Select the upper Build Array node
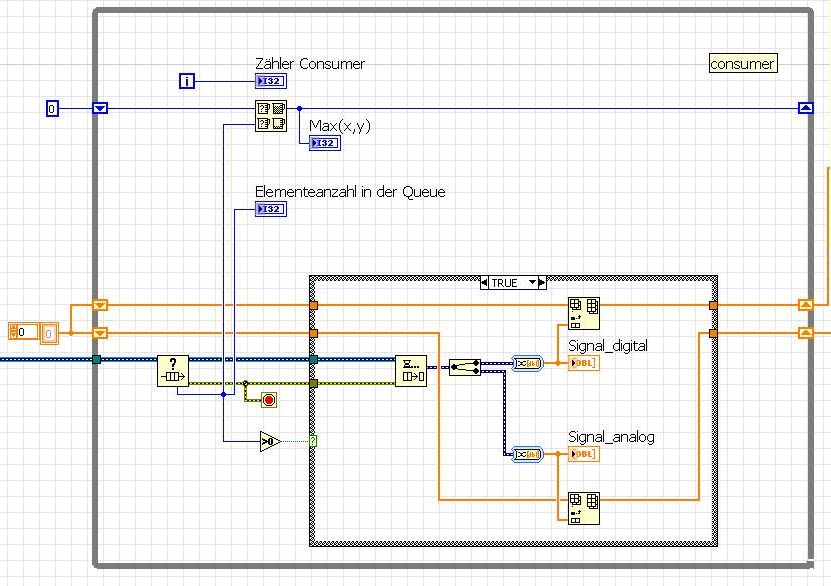 point(584,313)
